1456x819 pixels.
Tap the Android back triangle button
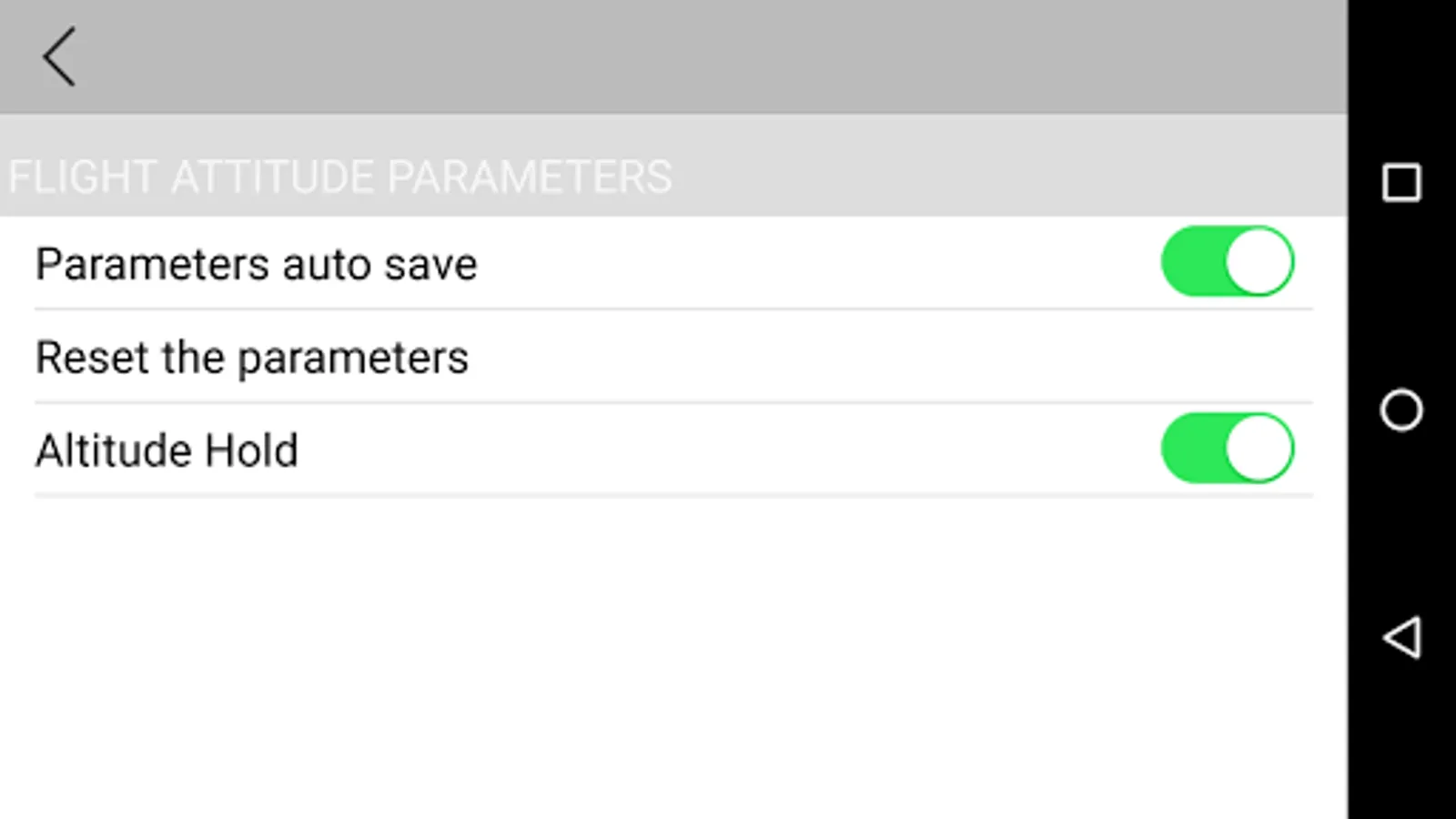point(1401,637)
